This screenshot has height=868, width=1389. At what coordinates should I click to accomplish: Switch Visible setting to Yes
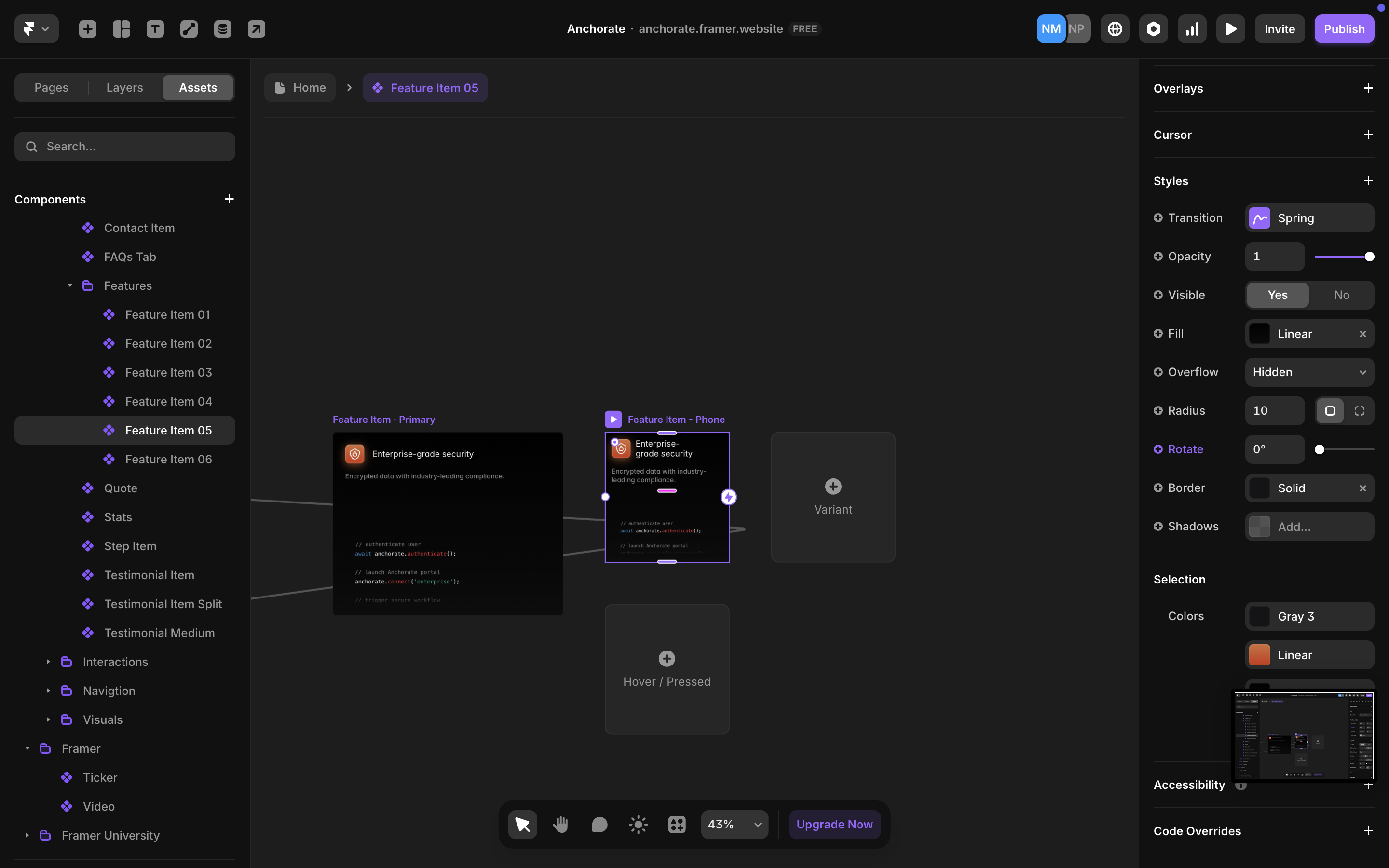tap(1277, 295)
